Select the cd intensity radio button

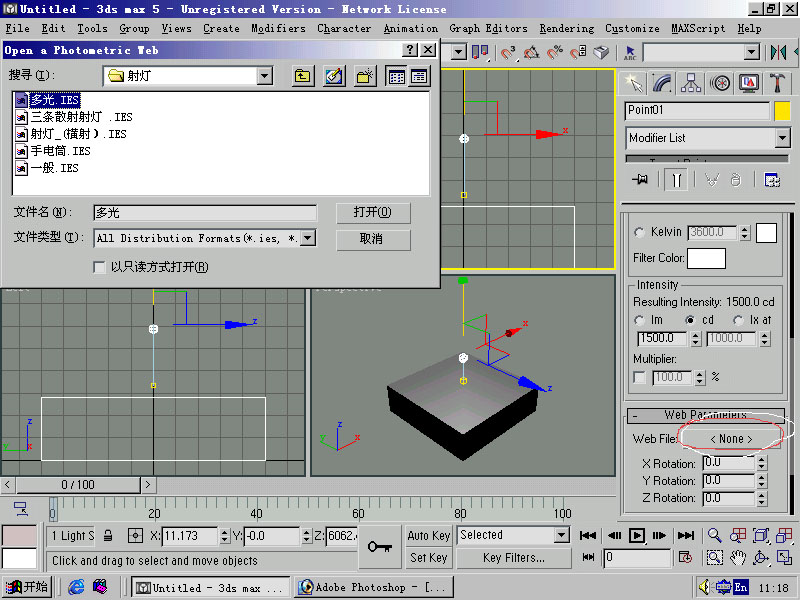[690, 320]
